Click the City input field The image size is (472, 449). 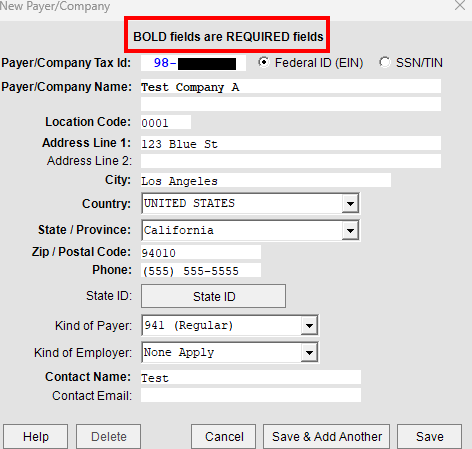(x=266, y=180)
